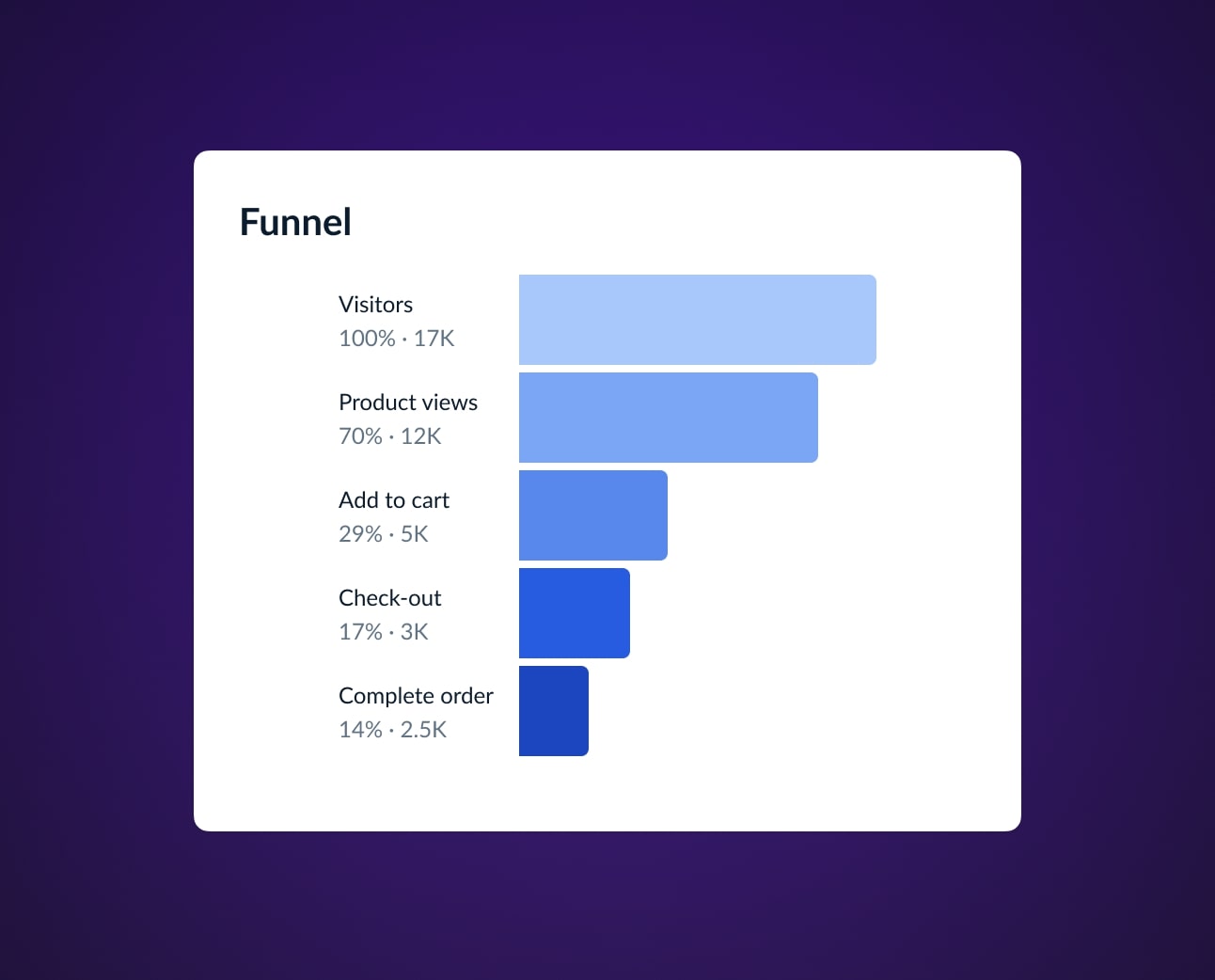Image resolution: width=1215 pixels, height=980 pixels.
Task: Click the 2.5K completed orders count
Action: pyautogui.click(x=424, y=730)
